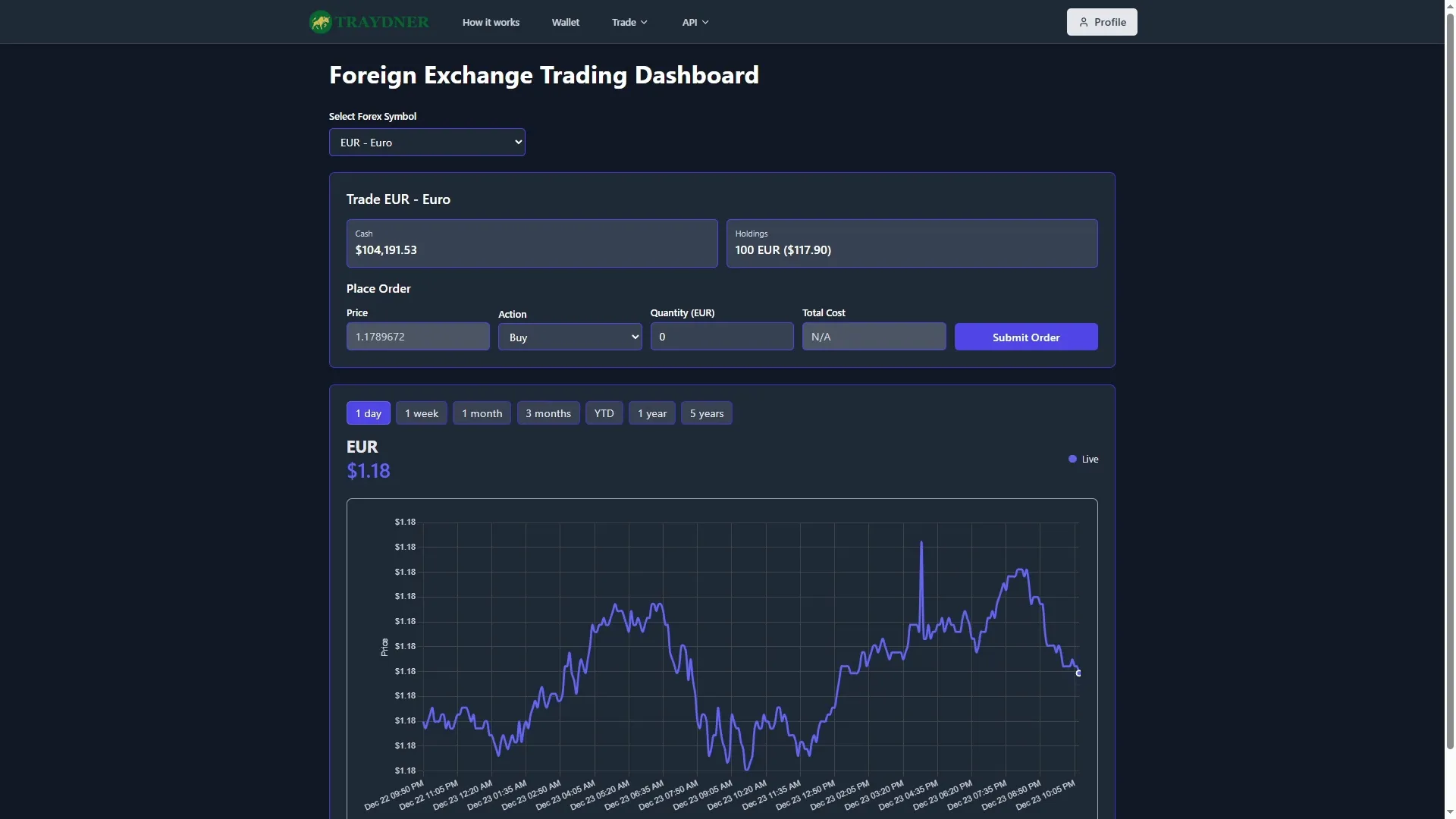The image size is (1456, 819).
Task: Click the Live indicator dot
Action: pos(1072,459)
